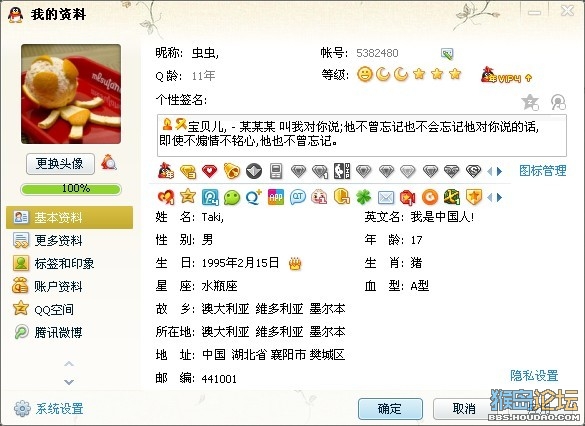Click the edit icon next to account number

click(x=447, y=54)
